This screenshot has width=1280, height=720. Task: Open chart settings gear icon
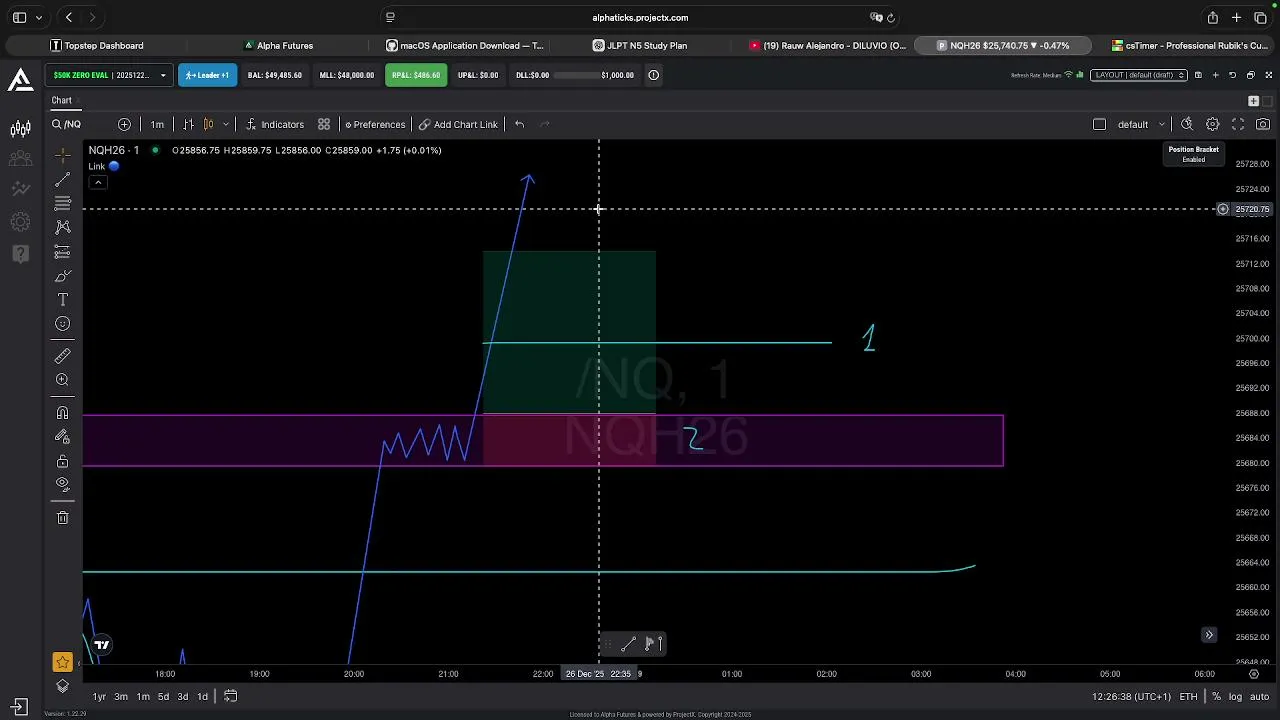coord(1212,124)
